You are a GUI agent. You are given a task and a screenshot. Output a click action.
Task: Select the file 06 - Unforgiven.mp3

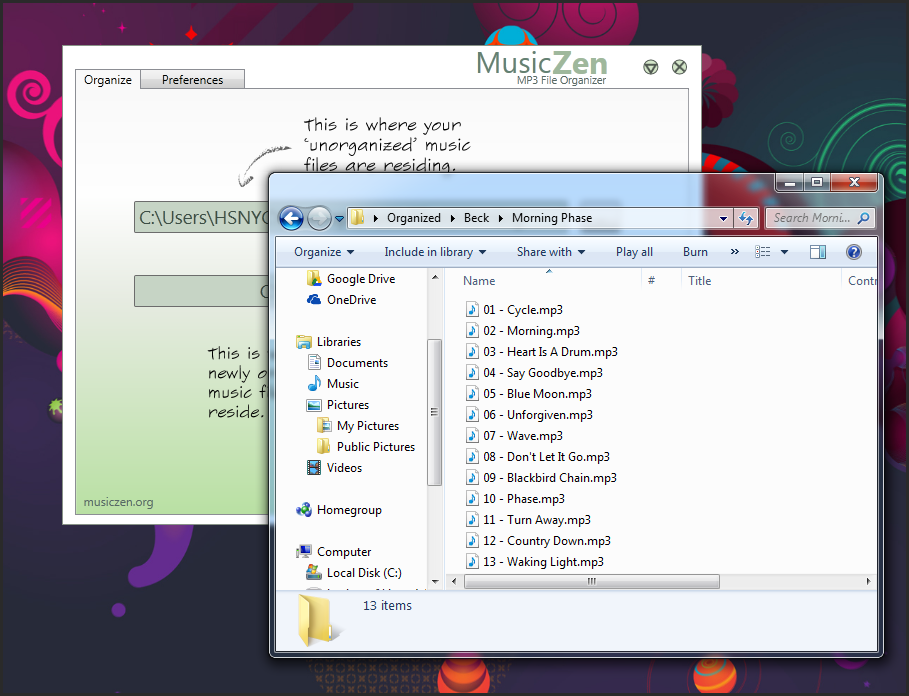coord(529,415)
